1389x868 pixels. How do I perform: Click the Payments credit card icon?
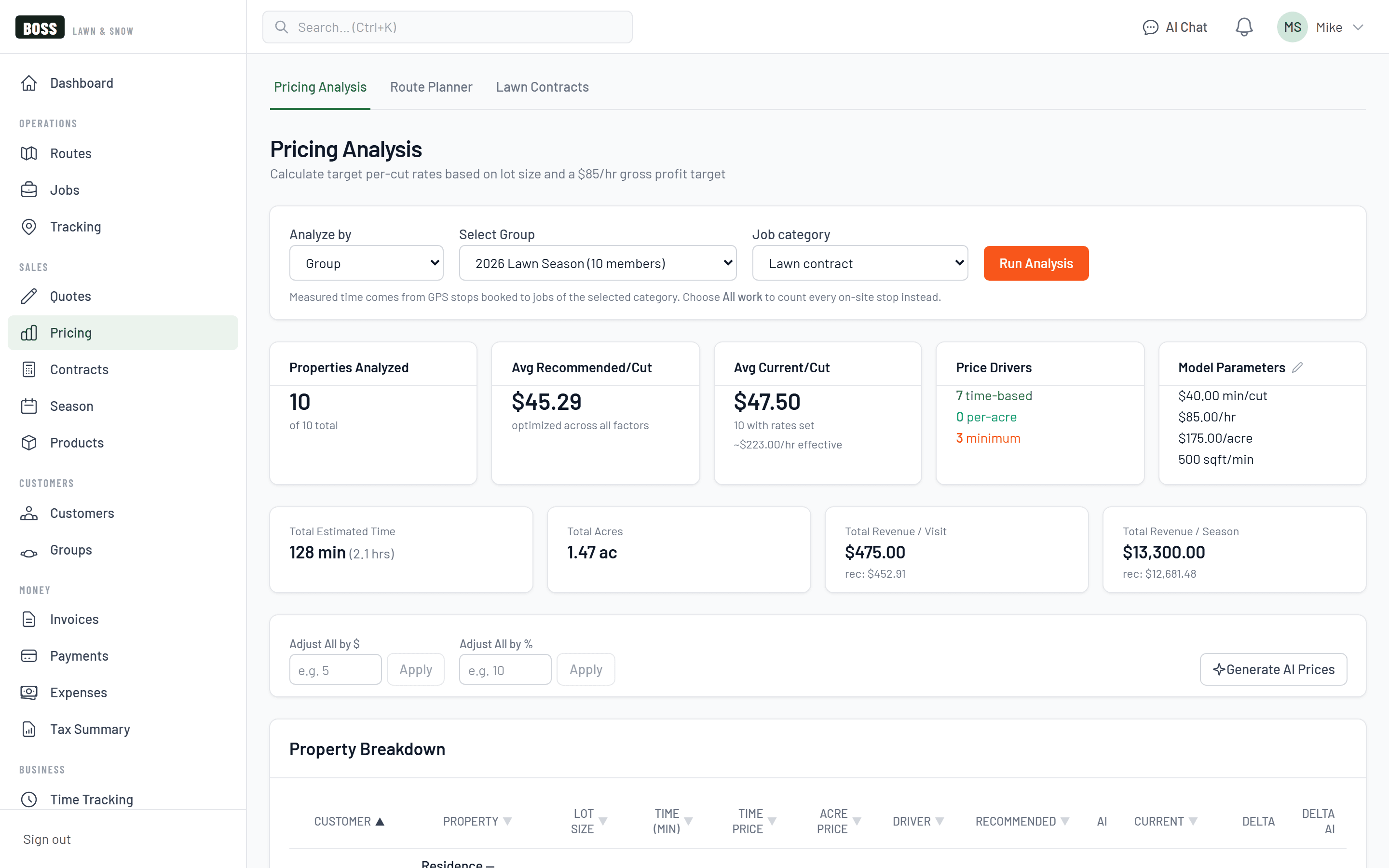coord(29,656)
